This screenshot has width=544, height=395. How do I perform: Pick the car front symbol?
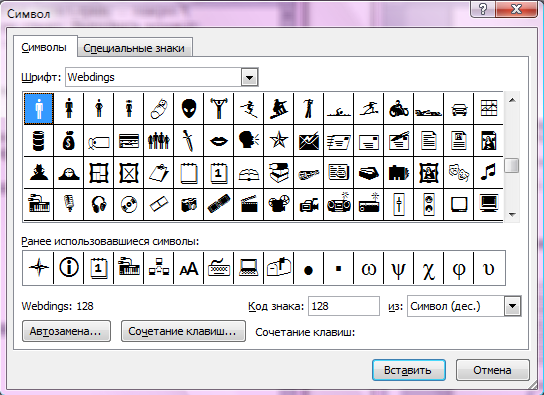459,109
